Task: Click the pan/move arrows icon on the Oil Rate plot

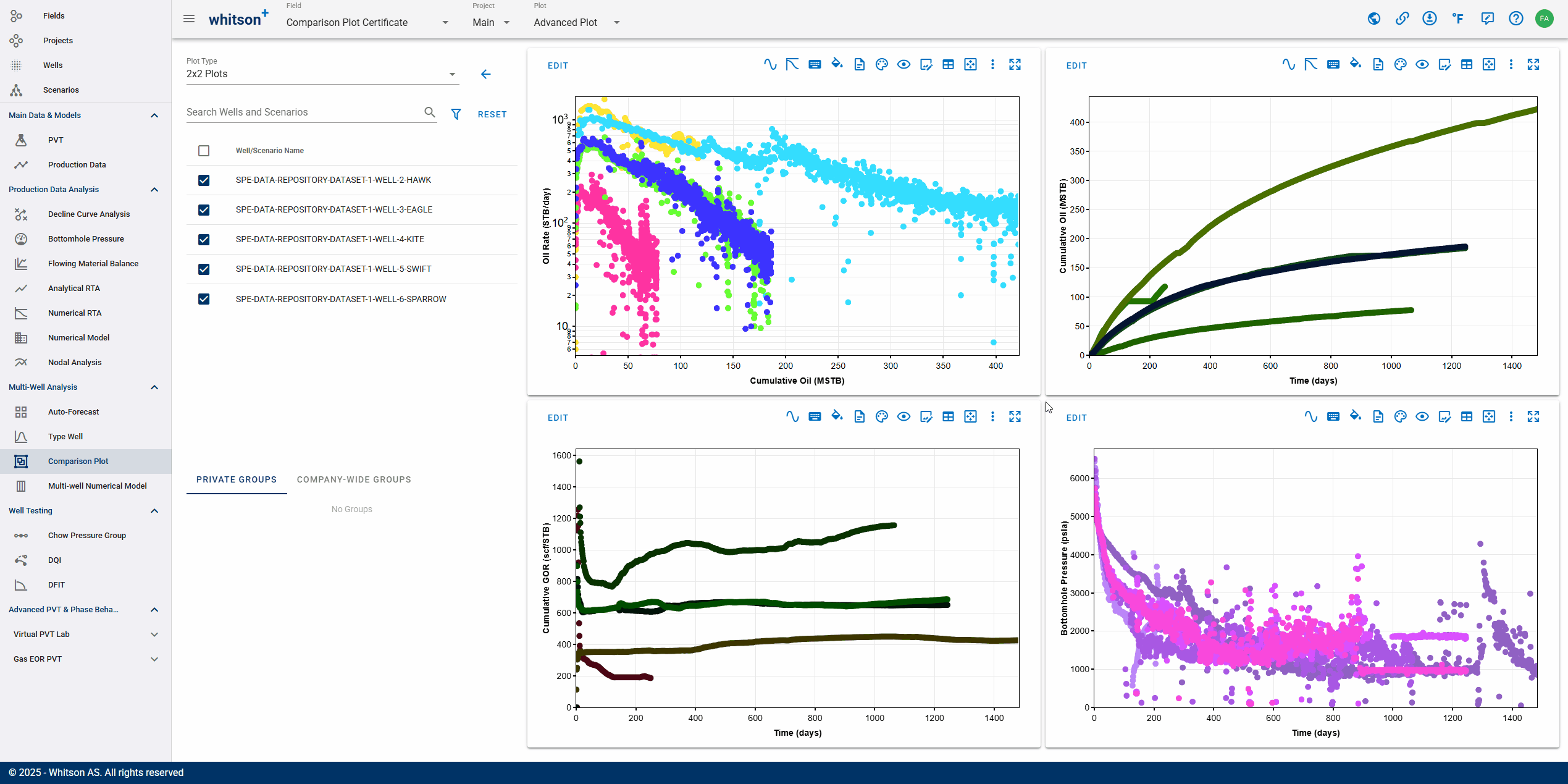Action: 971,64
